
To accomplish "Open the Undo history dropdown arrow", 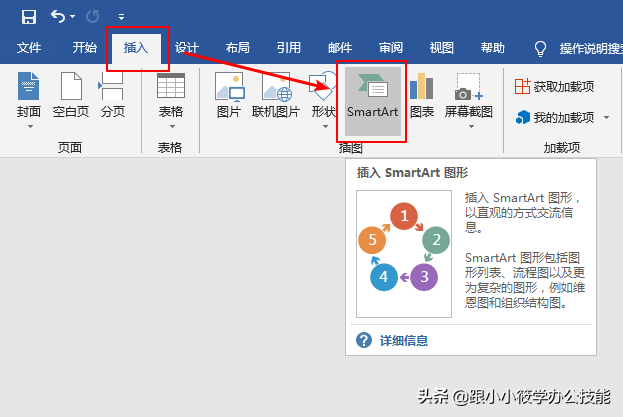I will tap(72, 17).
